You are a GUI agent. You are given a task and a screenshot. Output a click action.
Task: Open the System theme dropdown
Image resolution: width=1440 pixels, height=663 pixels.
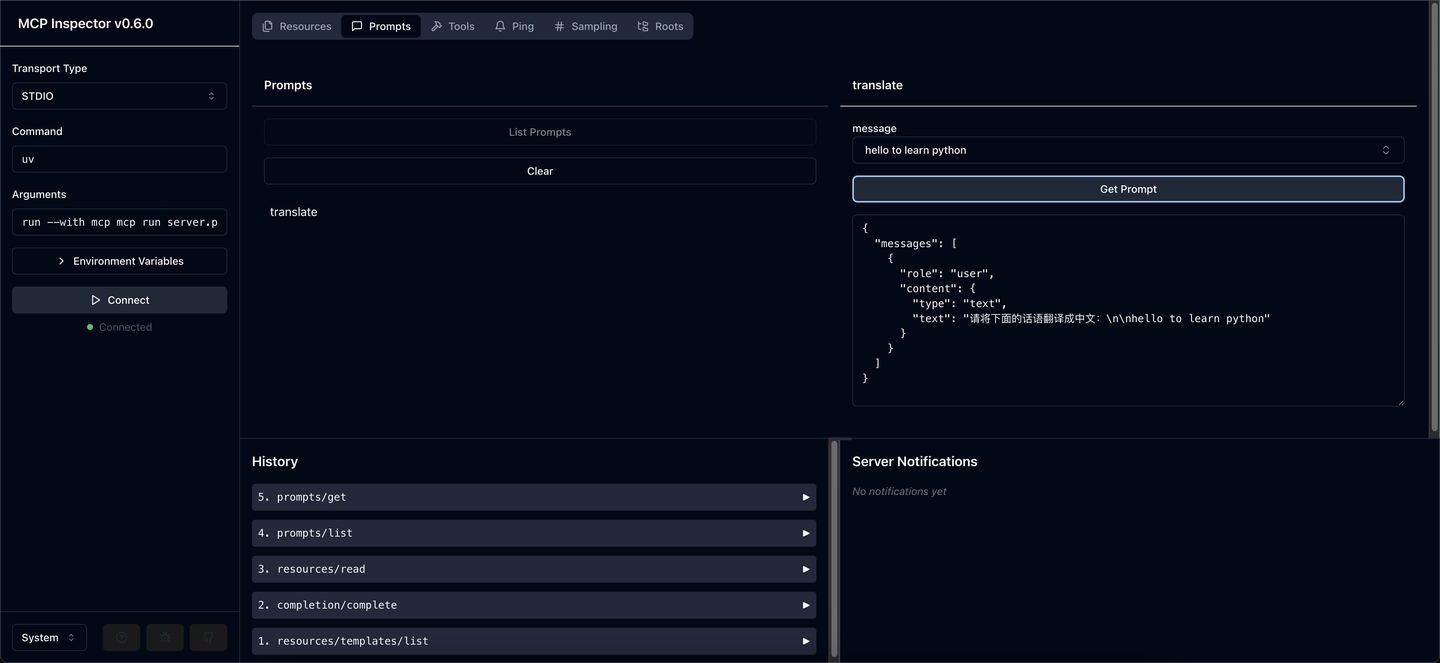click(x=49, y=638)
